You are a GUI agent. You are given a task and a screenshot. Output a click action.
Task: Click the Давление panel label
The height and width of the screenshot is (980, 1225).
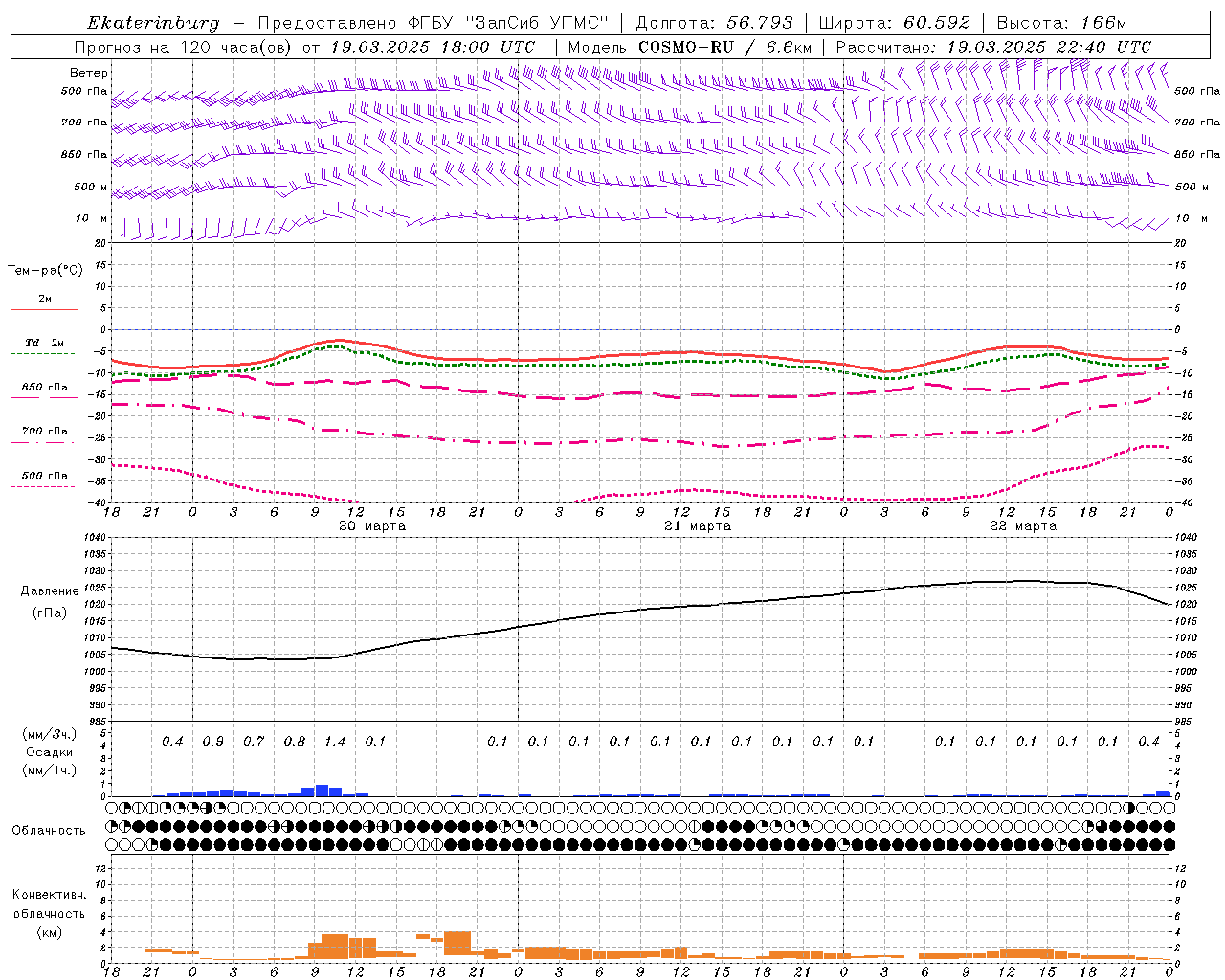52,591
